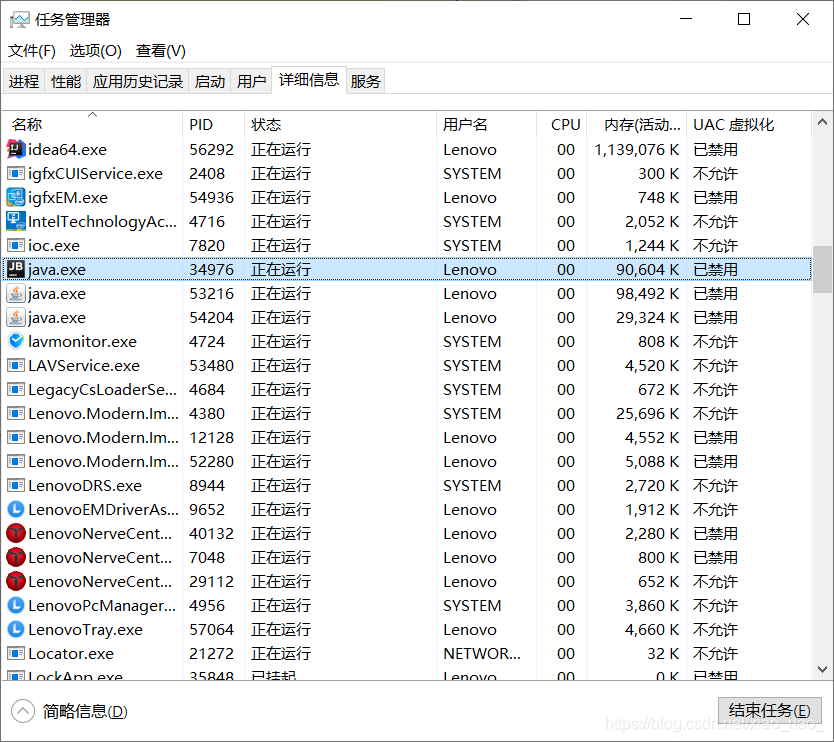Click memory value 1,139,076 K
The width and height of the screenshot is (834, 742).
(637, 149)
